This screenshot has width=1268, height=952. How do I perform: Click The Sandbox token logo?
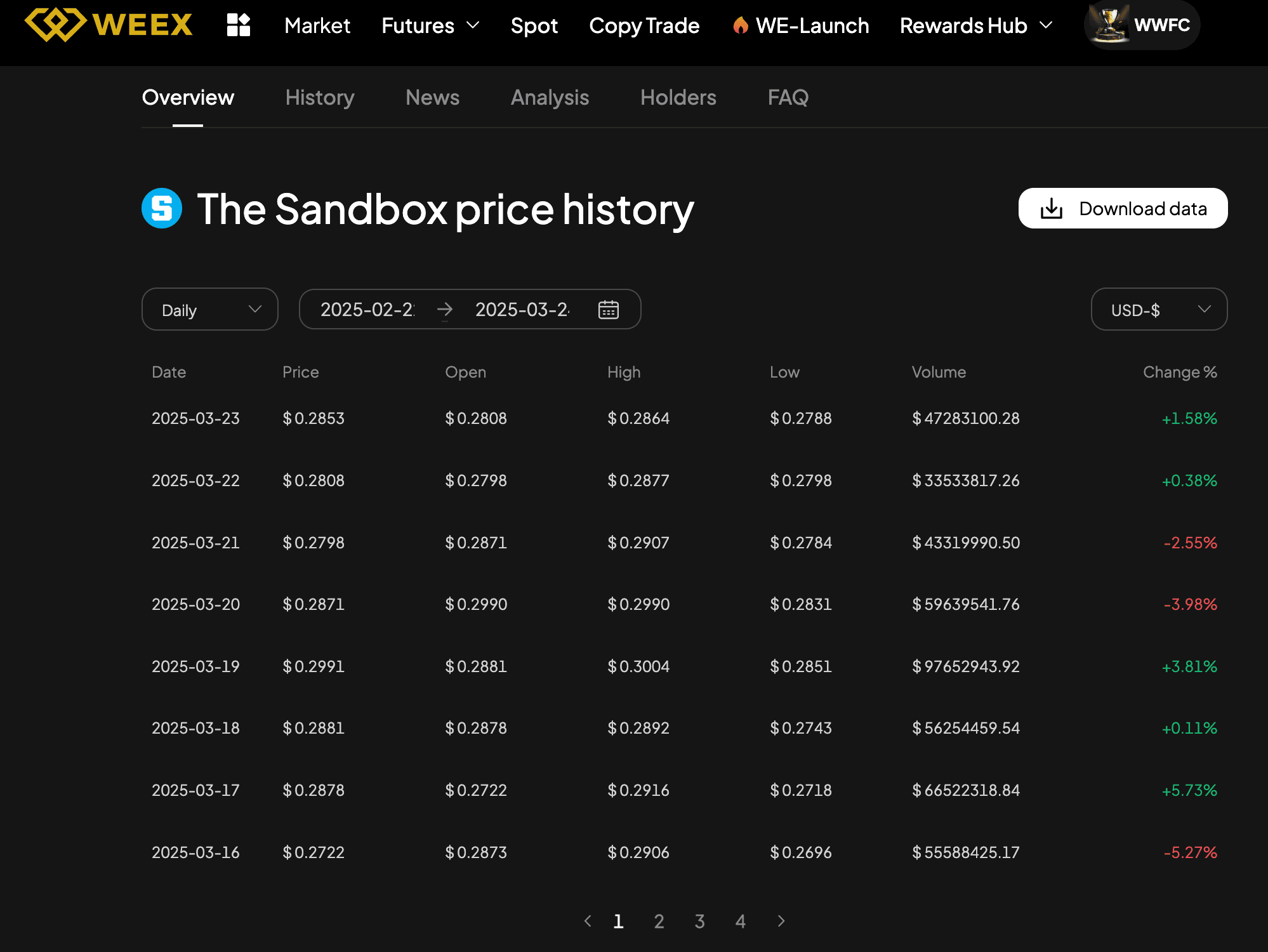point(161,208)
